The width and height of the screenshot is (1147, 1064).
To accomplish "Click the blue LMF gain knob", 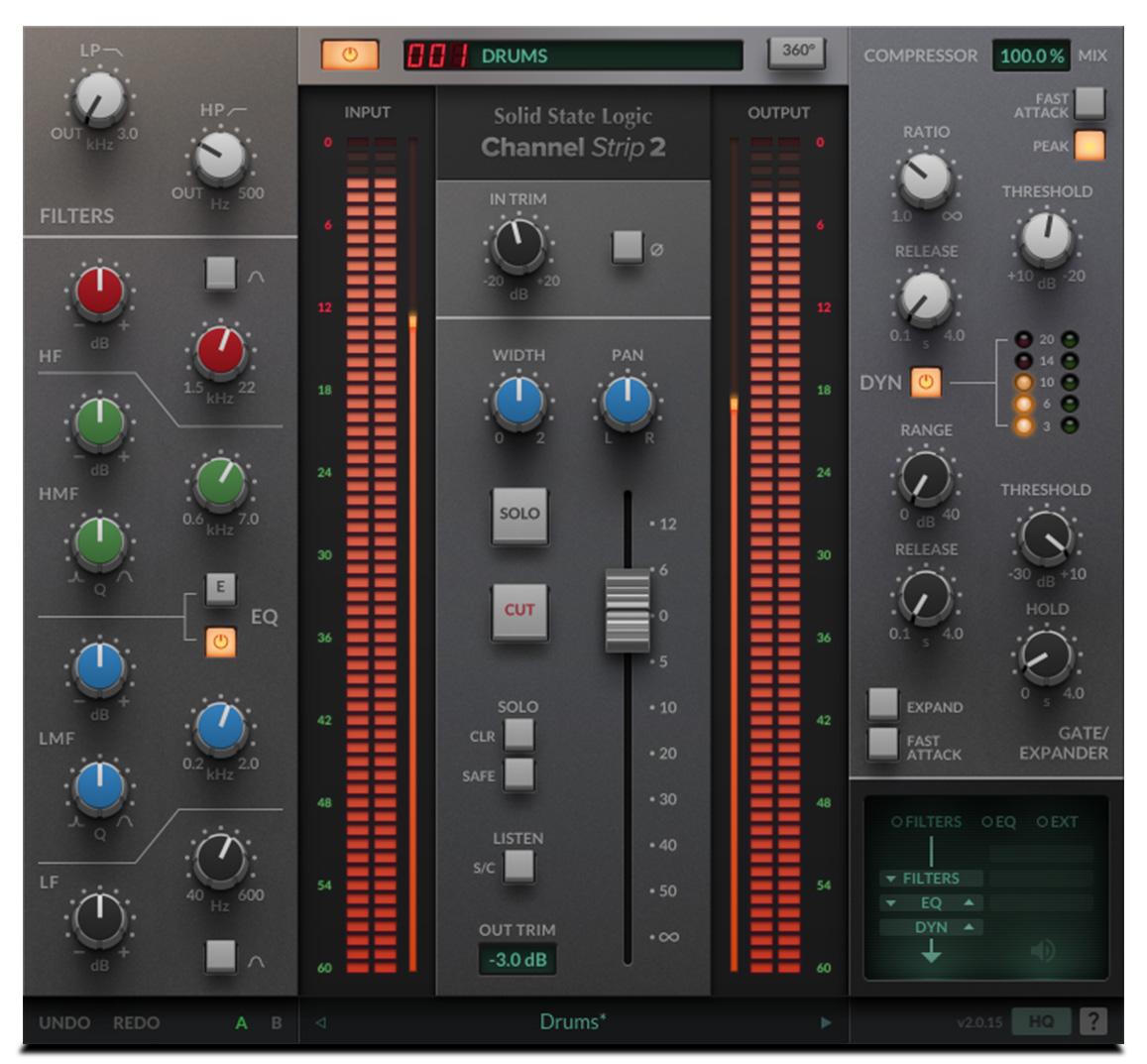I will 99,667.
